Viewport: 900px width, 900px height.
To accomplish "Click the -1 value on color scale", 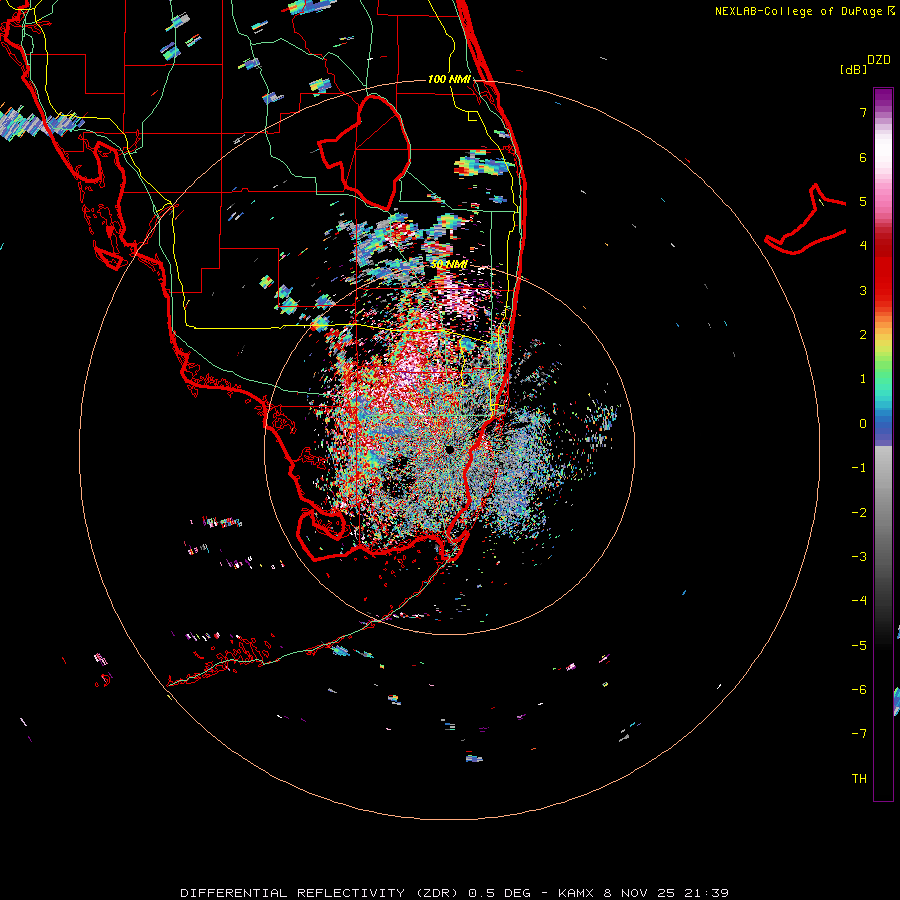I will [x=859, y=468].
